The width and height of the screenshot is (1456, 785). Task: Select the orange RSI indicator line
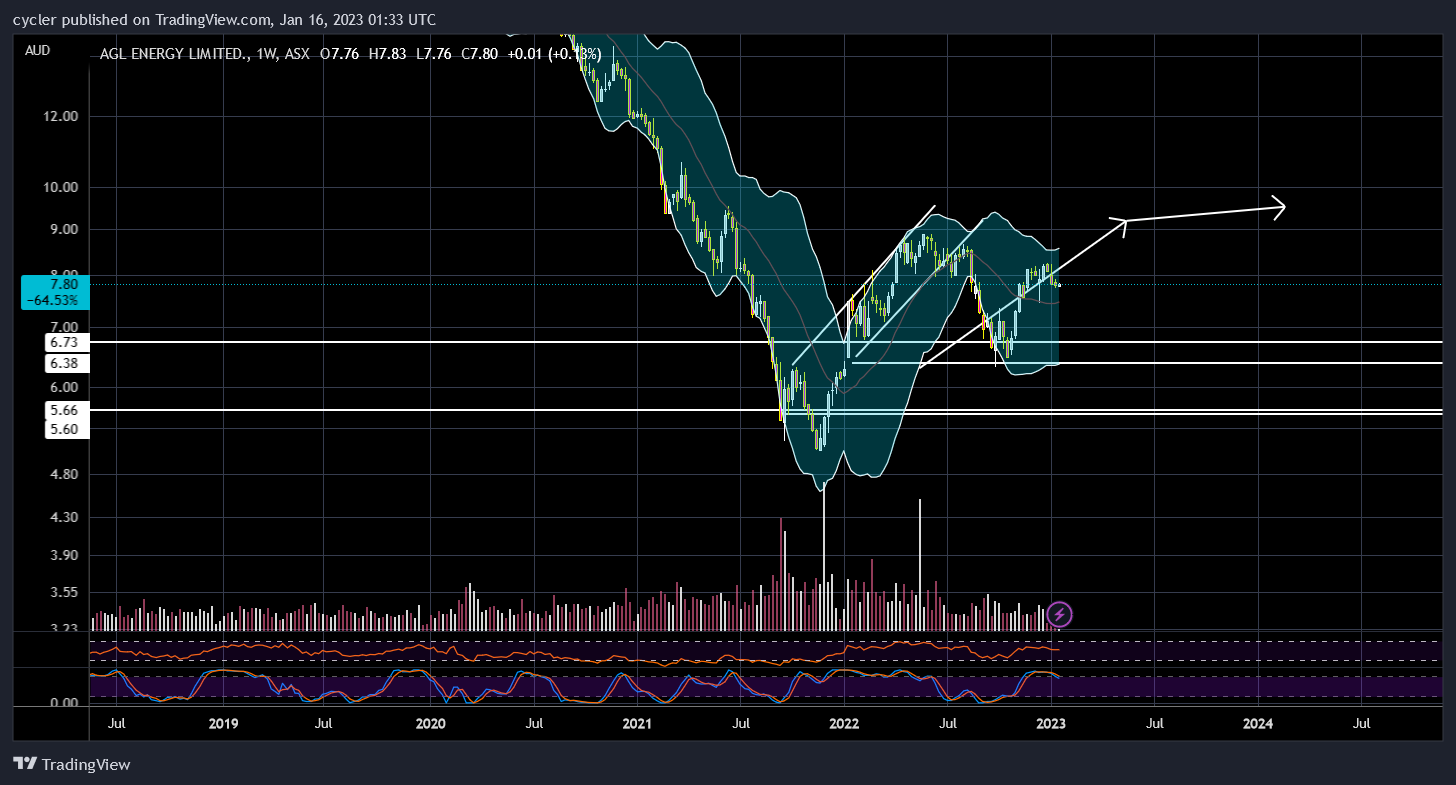tap(575, 656)
